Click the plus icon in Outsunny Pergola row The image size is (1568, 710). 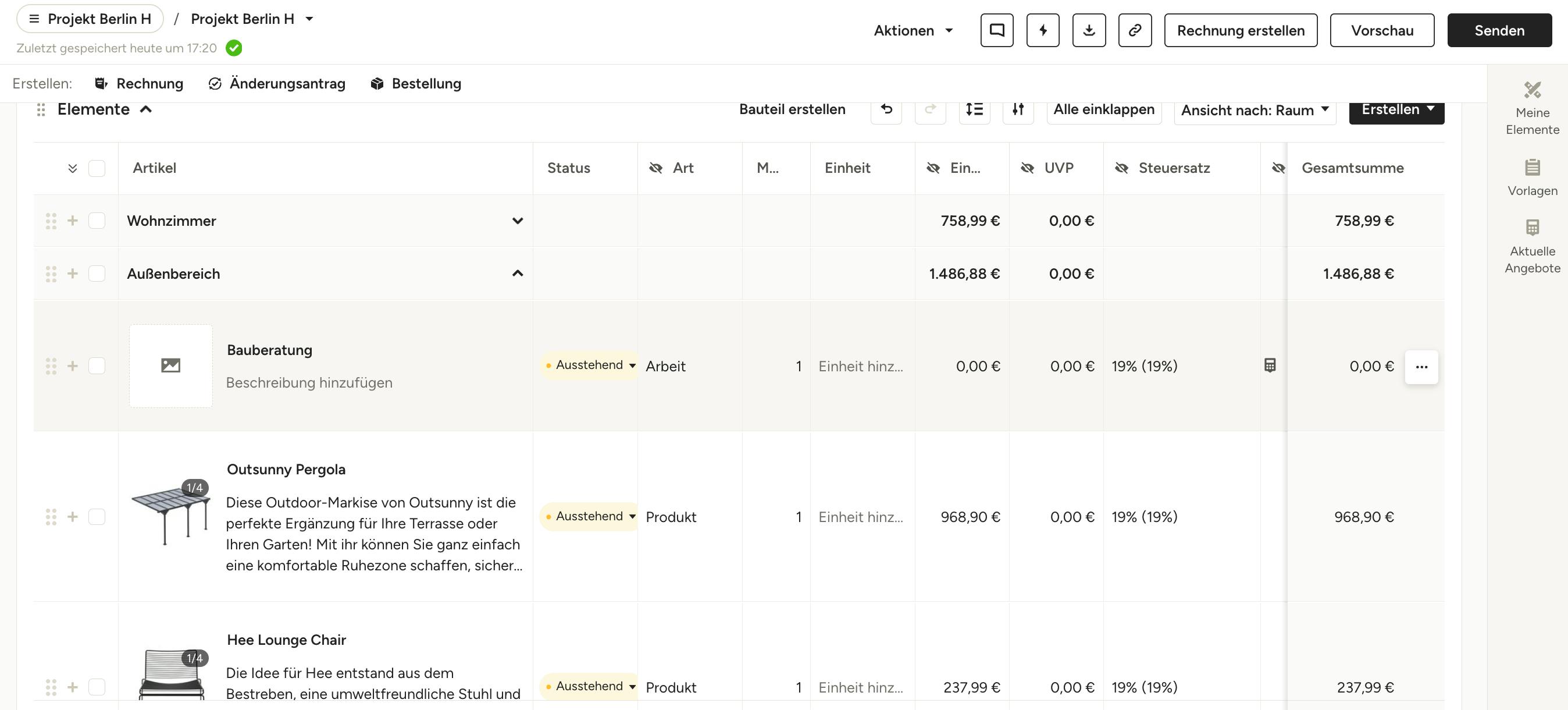click(x=73, y=517)
